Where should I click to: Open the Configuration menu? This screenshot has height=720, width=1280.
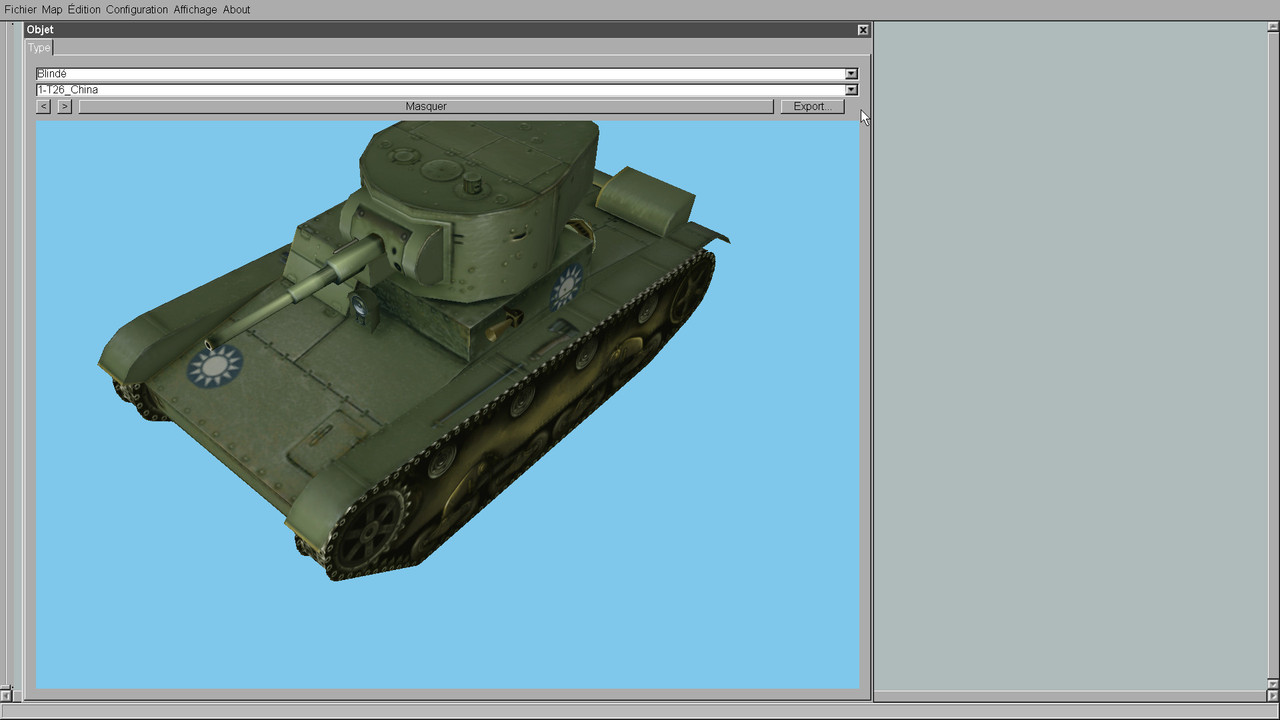point(137,9)
